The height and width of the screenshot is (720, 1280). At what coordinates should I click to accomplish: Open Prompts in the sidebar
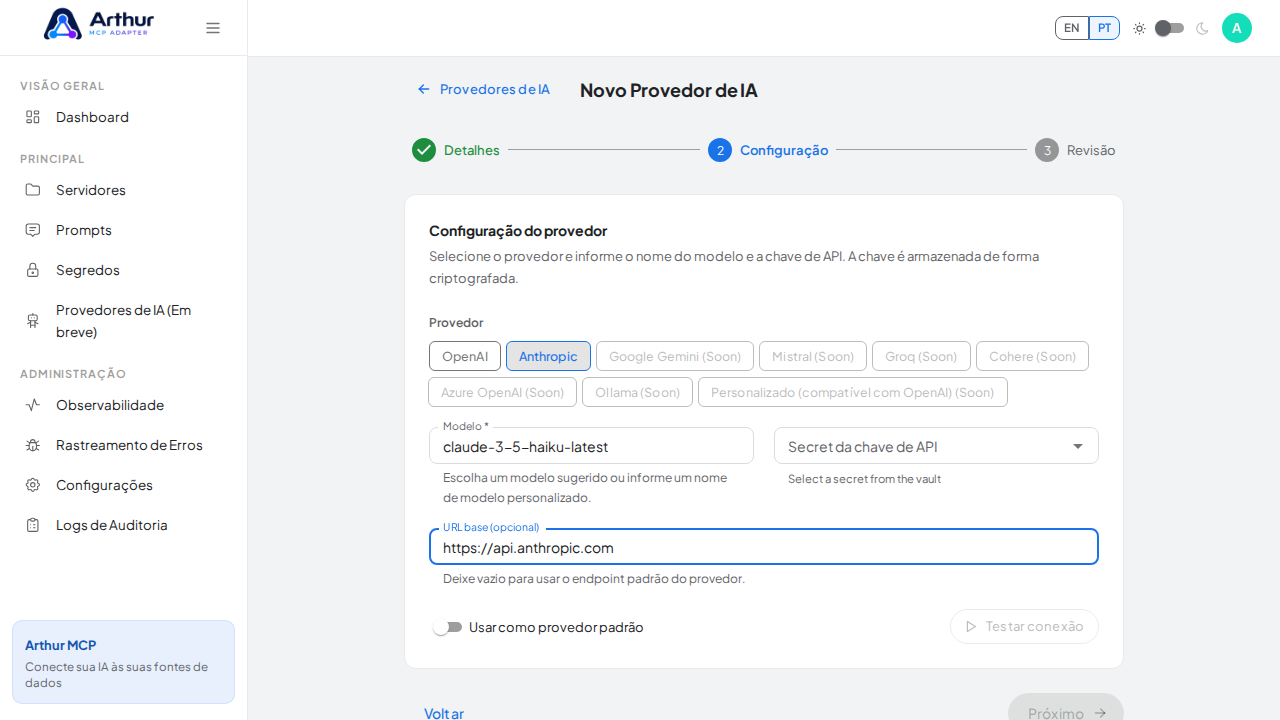click(124, 230)
